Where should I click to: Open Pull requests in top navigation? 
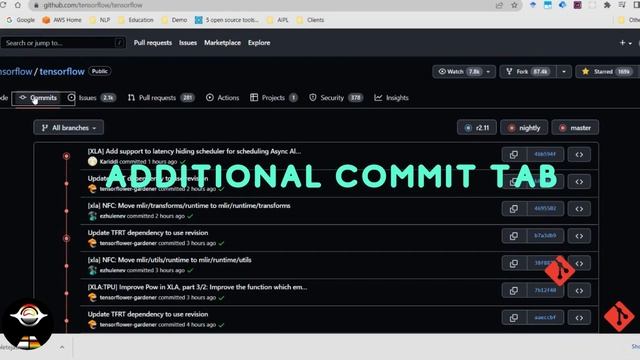click(153, 43)
